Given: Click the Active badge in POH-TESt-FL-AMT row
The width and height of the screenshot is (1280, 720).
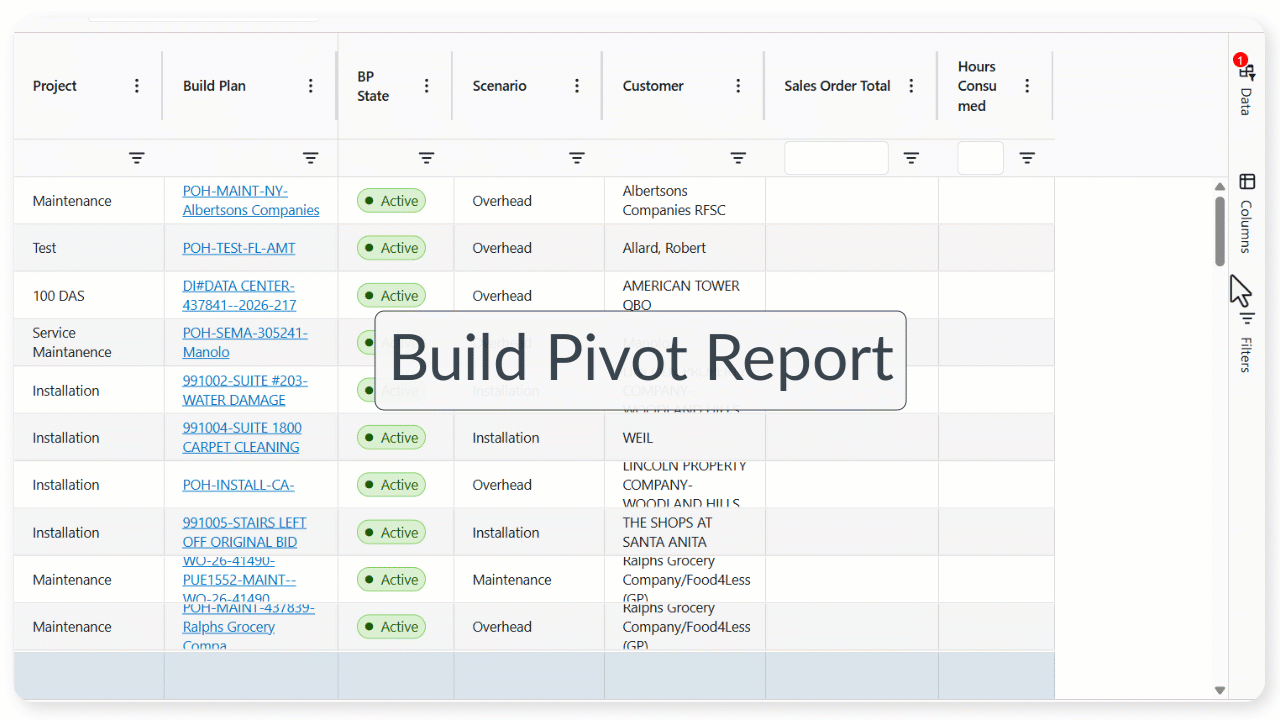Looking at the screenshot, I should point(391,248).
